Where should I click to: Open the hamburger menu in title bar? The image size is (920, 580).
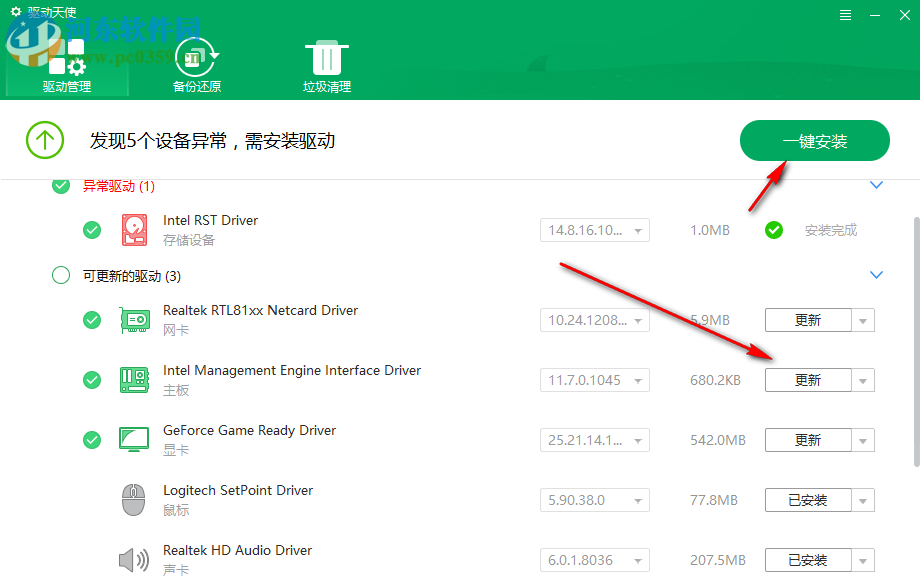pos(845,14)
